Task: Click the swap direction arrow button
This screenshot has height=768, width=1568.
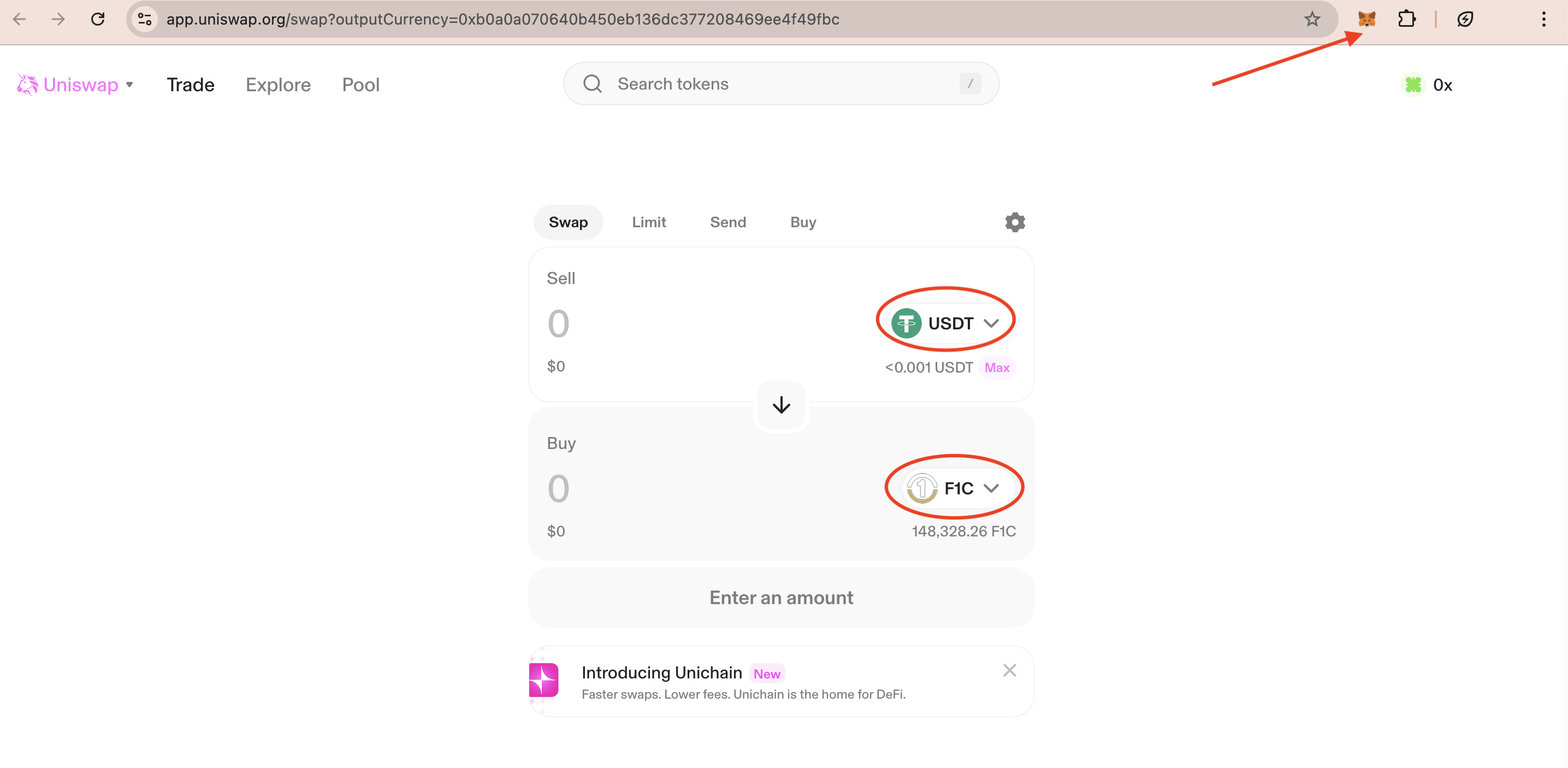Action: click(781, 405)
